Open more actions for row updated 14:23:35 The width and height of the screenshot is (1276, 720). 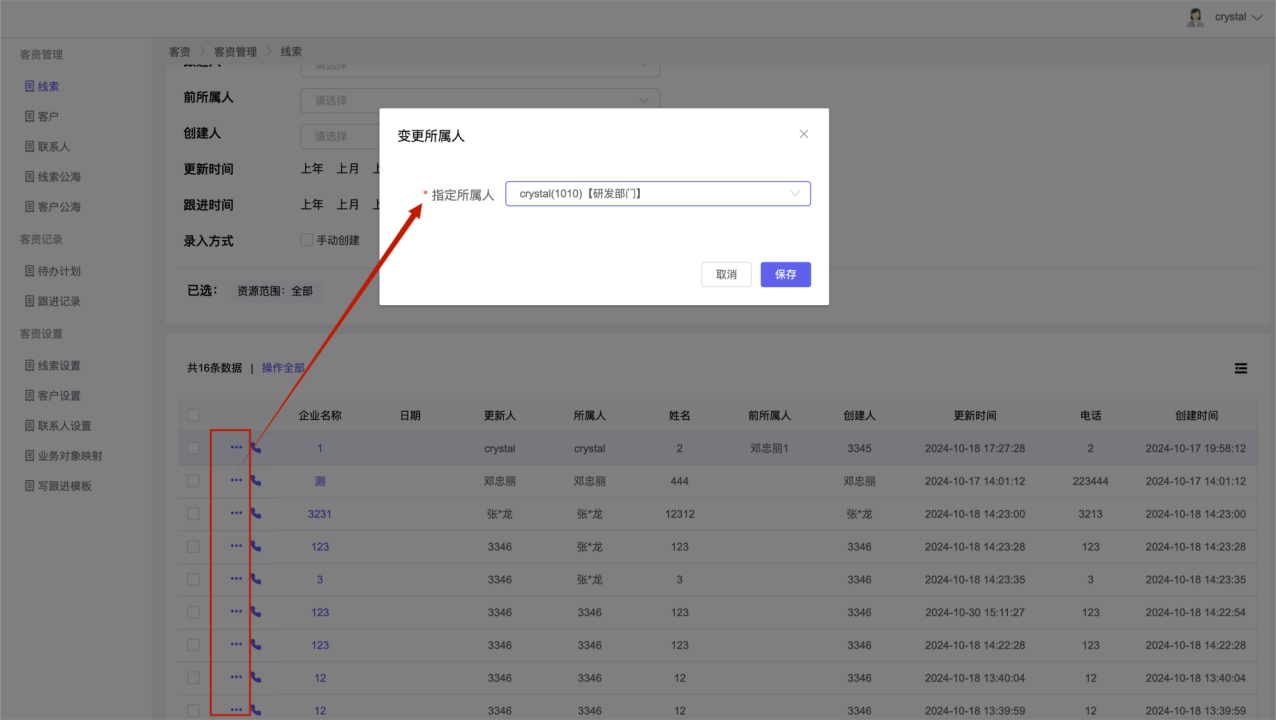236,579
